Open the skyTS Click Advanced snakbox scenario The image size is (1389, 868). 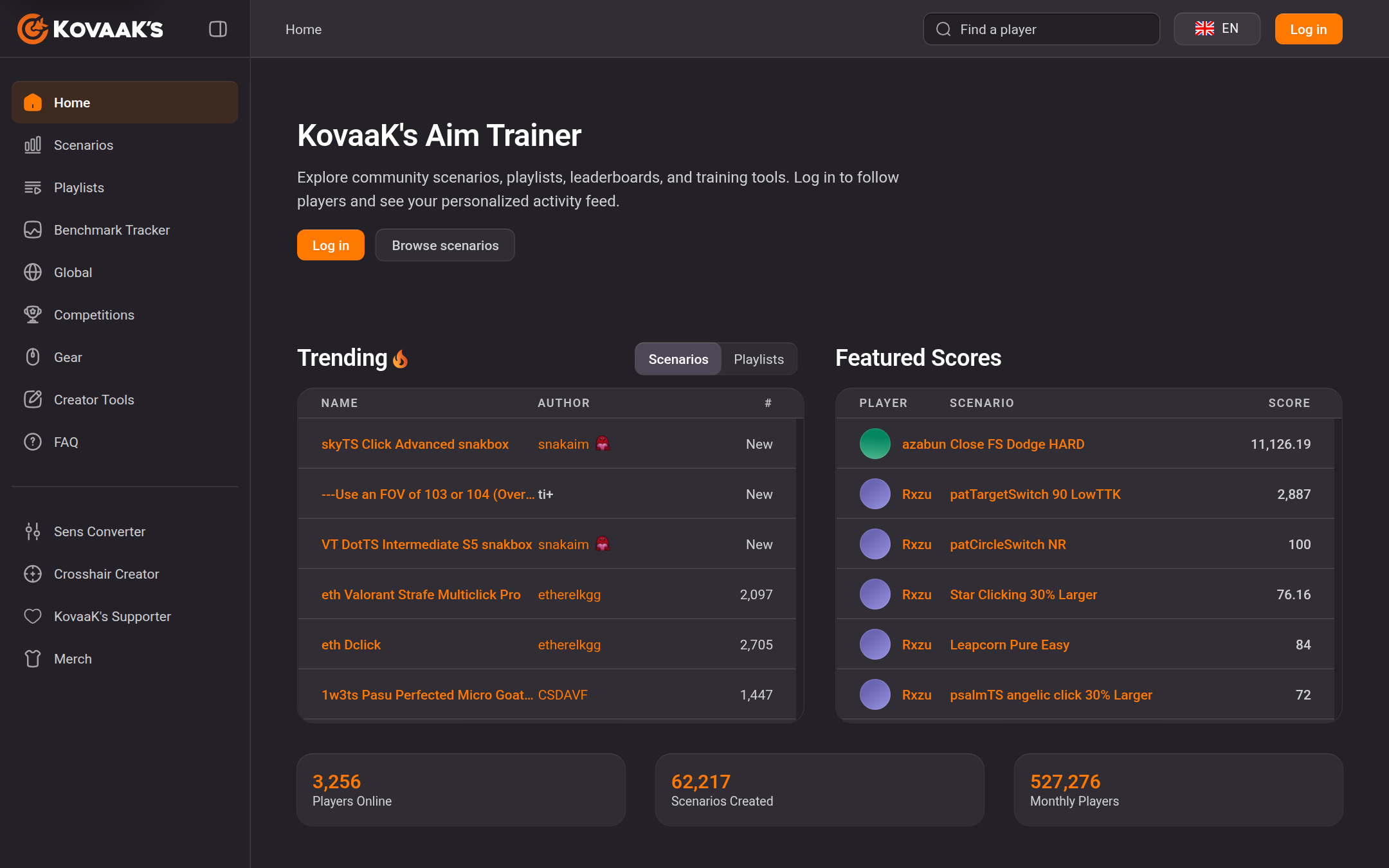415,444
